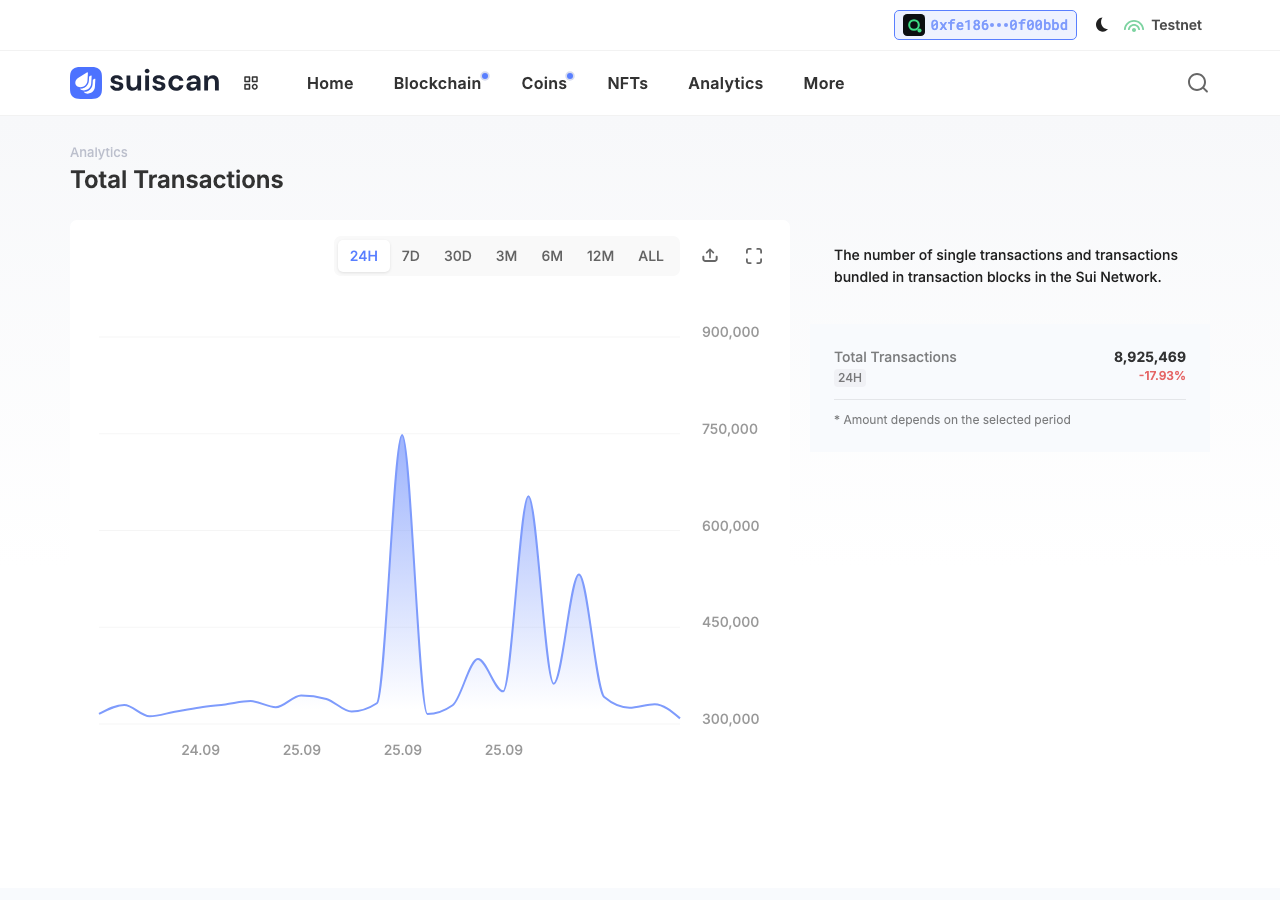1280x900 pixels.
Task: Open the search magnifier icon
Action: pyautogui.click(x=1198, y=83)
